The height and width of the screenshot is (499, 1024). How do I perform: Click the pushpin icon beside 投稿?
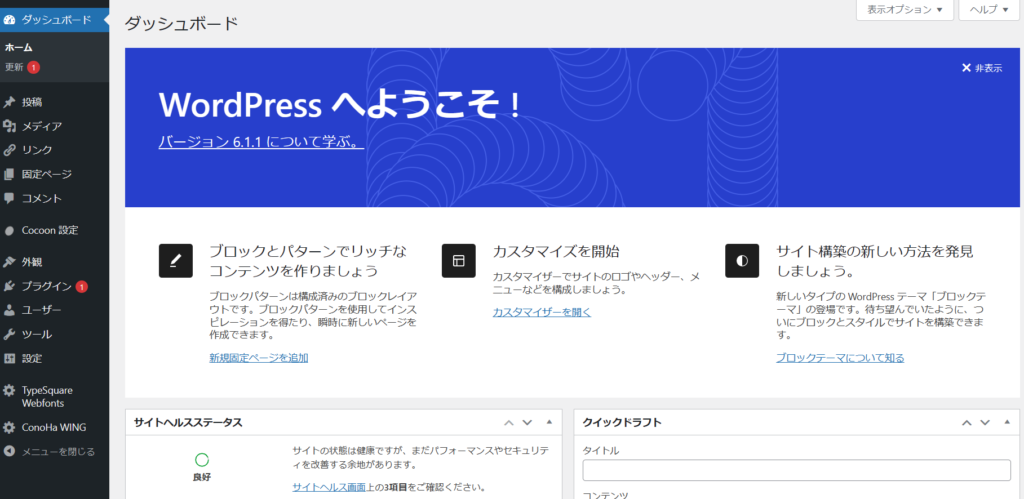pos(9,102)
